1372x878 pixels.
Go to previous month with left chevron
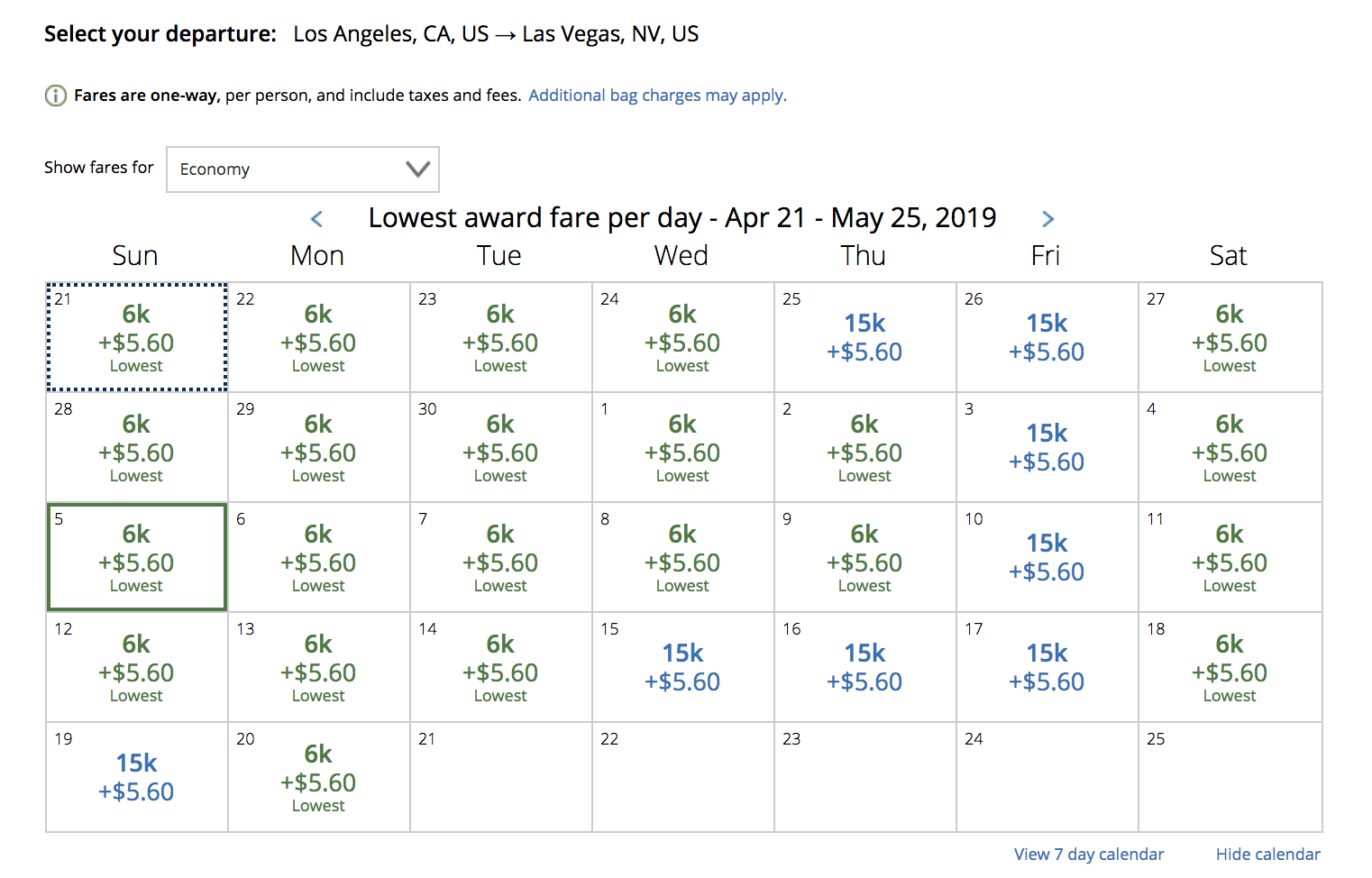316,219
